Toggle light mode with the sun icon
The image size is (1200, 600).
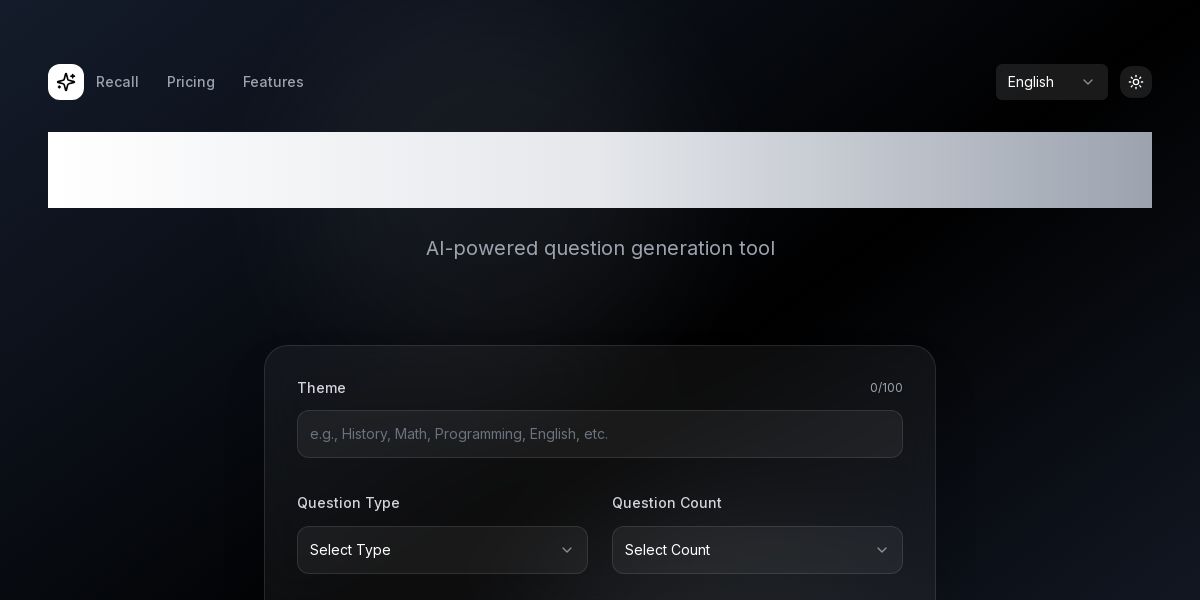[1136, 82]
